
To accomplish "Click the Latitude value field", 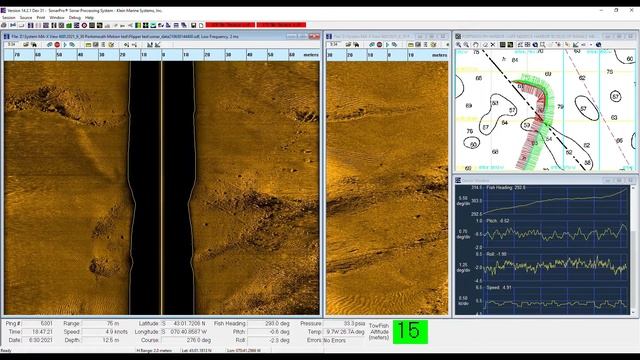I will pyautogui.click(x=186, y=323).
